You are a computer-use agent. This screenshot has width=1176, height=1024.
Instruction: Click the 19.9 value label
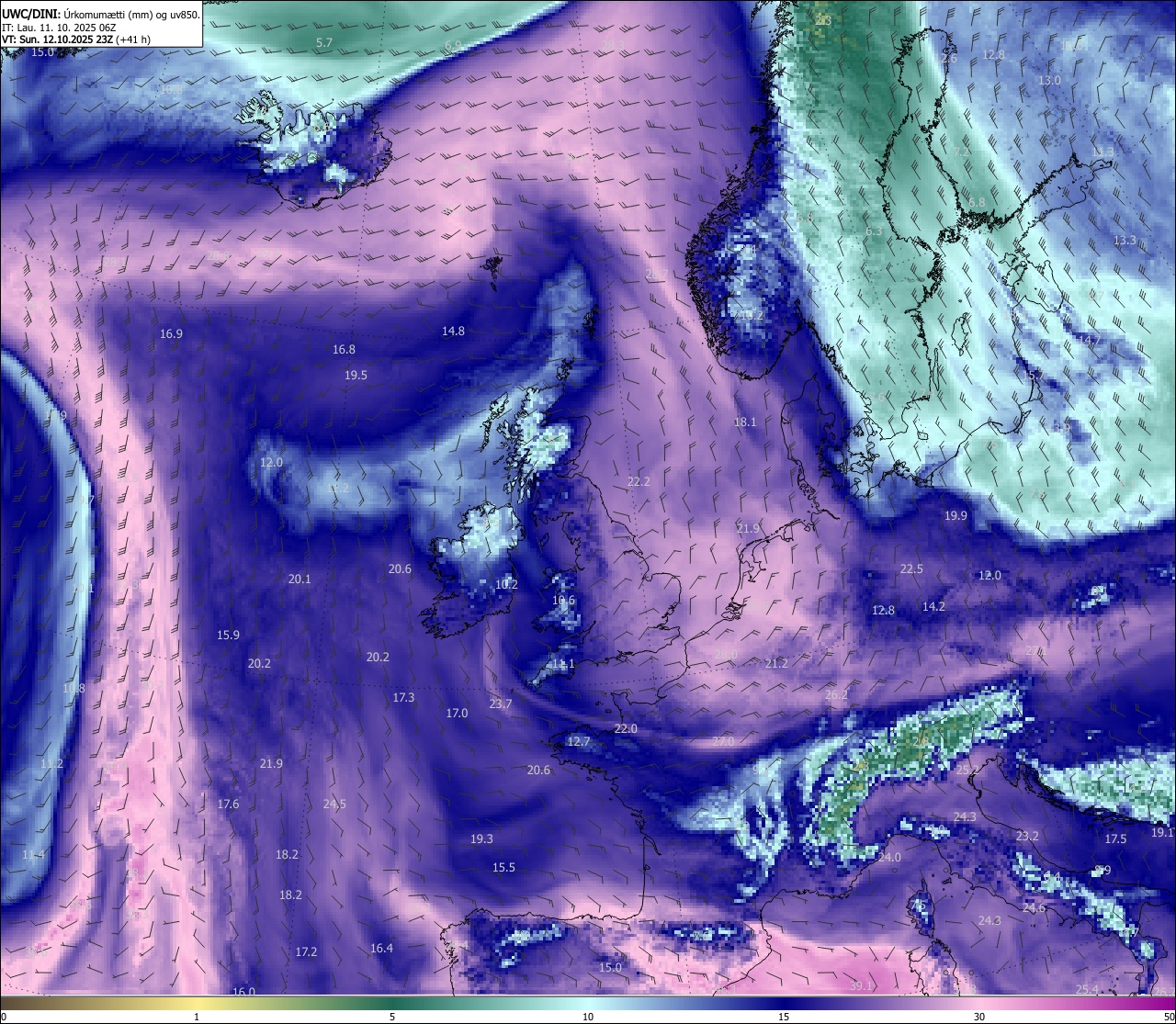955,516
